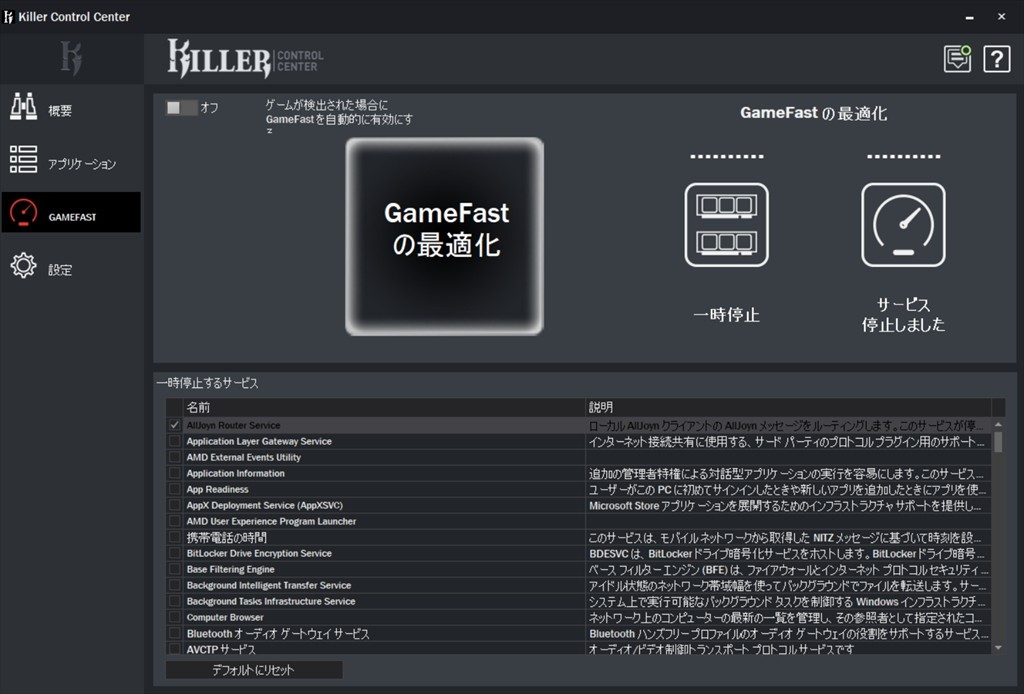Sort by 名前 column header
Viewport: 1024px width, 694px height.
click(x=384, y=407)
